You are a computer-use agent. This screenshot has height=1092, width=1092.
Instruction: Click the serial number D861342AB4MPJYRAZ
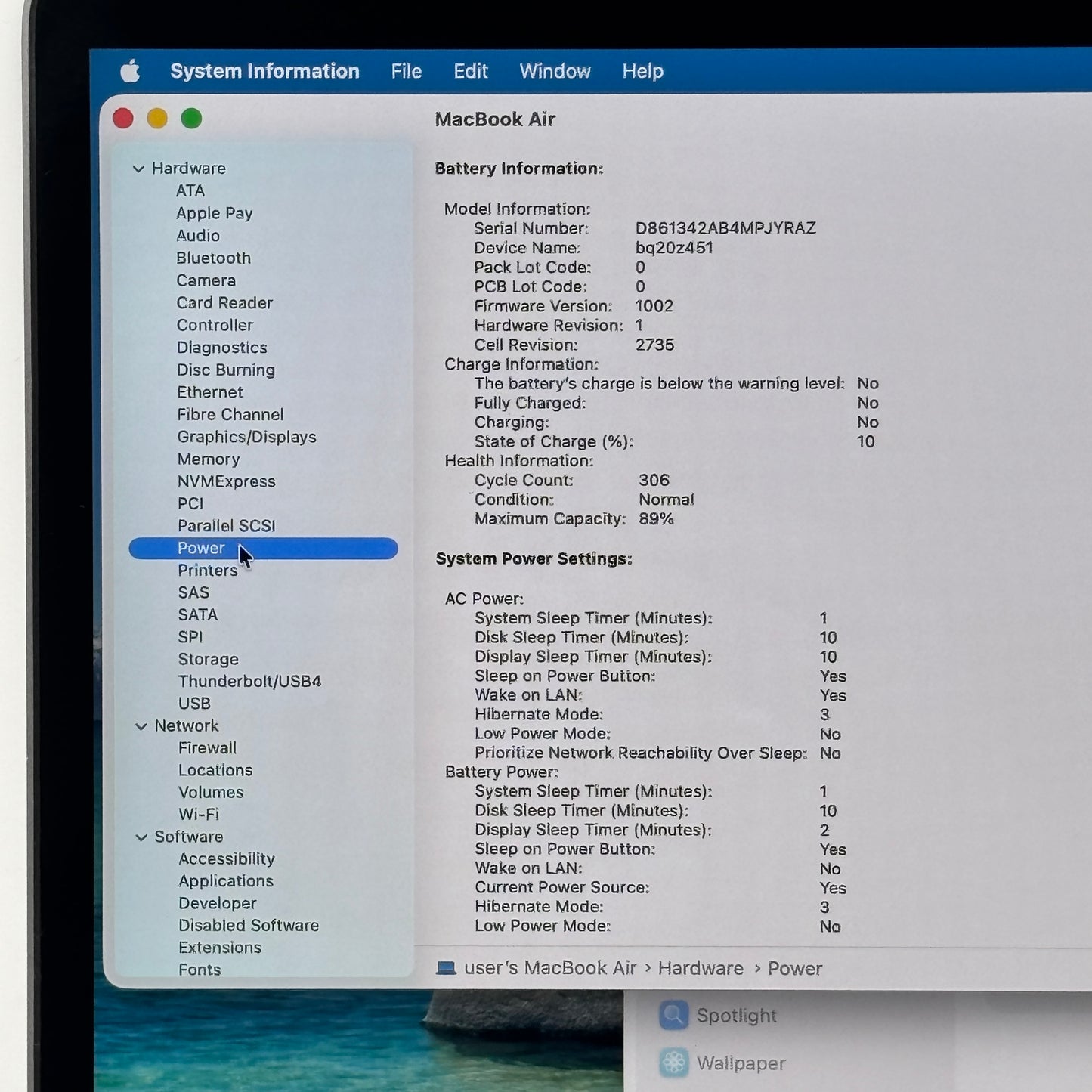pyautogui.click(x=725, y=228)
